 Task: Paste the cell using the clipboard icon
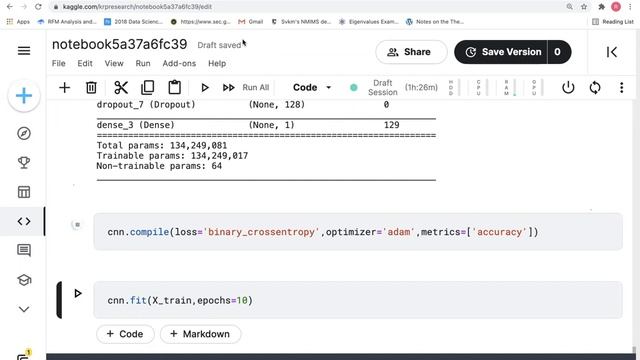coord(174,87)
